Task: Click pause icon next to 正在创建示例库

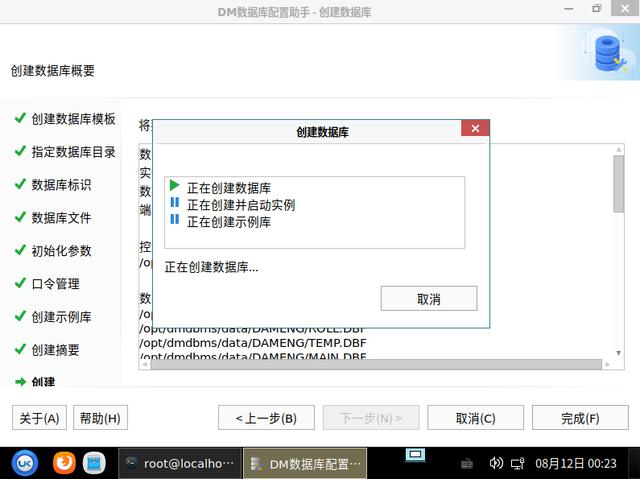Action: (x=175, y=220)
